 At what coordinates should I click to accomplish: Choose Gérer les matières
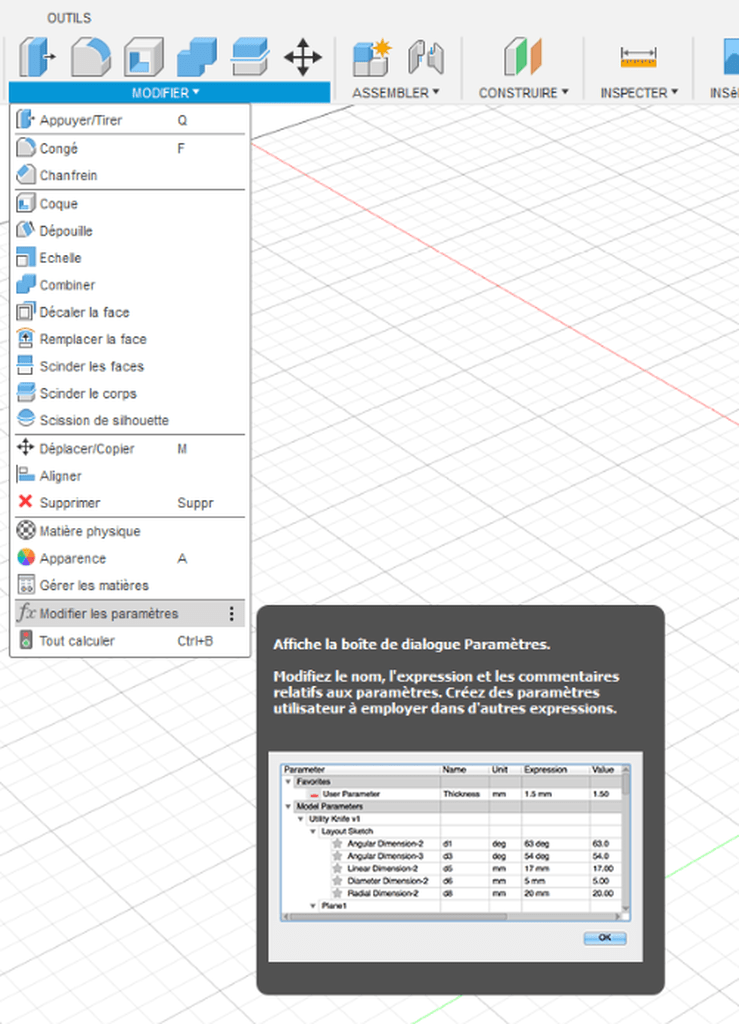pyautogui.click(x=130, y=585)
